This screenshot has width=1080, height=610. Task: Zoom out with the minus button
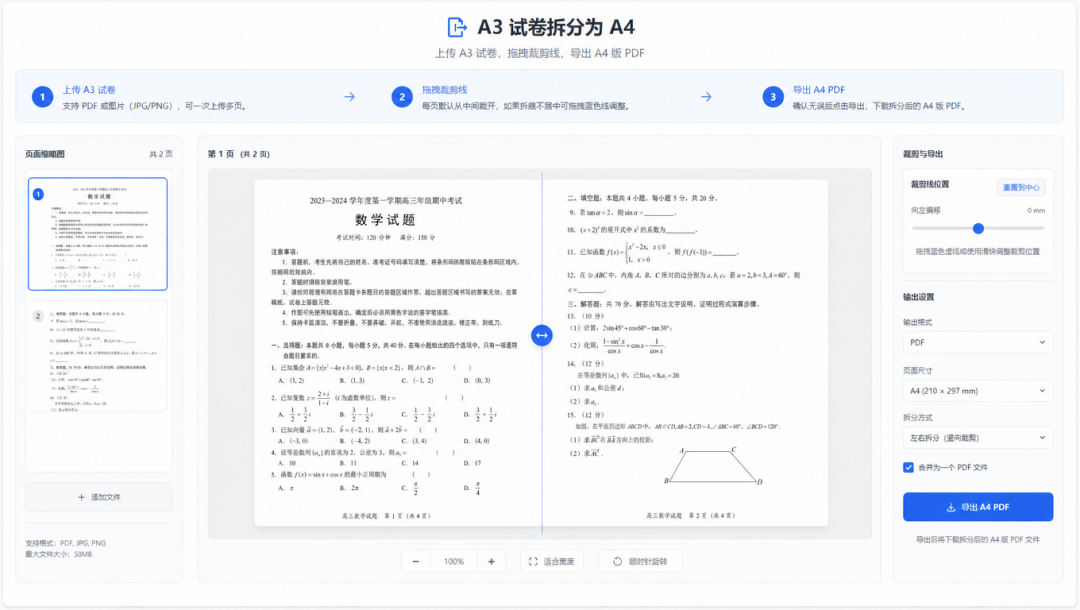point(416,562)
